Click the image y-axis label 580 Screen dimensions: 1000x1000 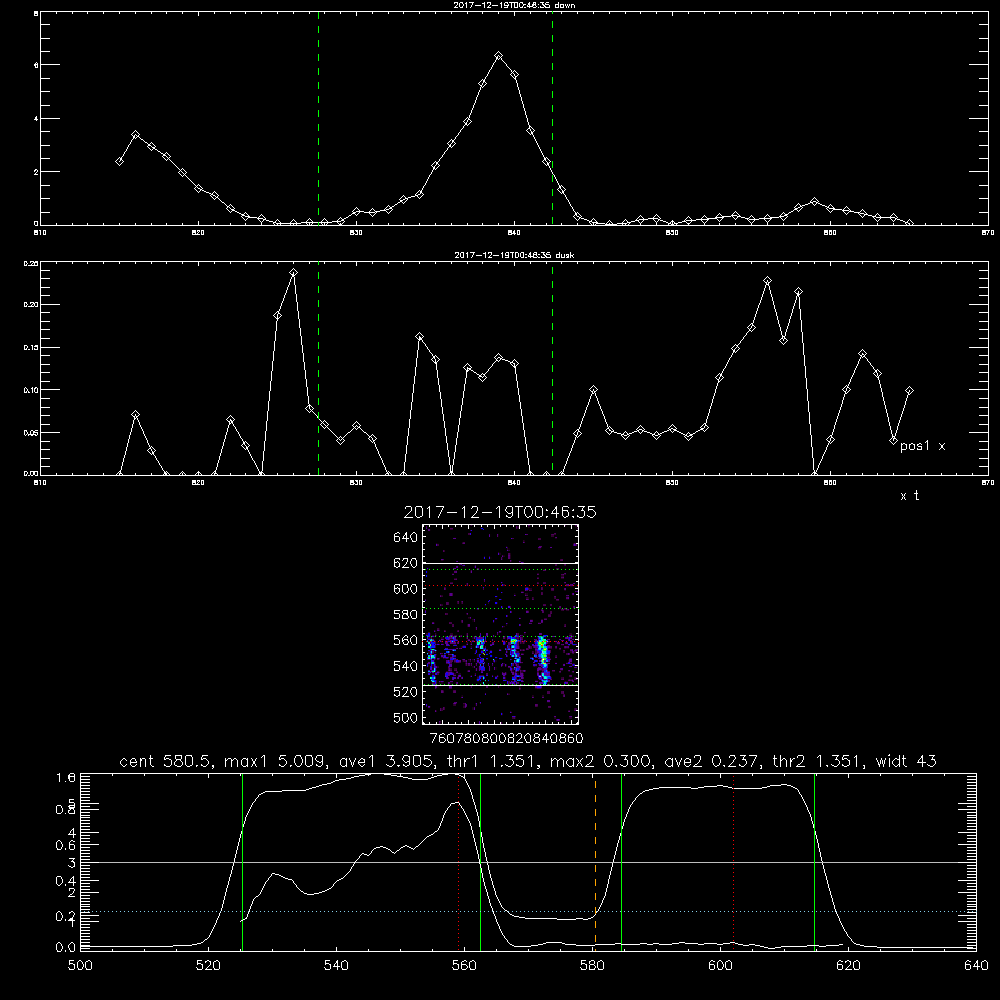tap(406, 615)
